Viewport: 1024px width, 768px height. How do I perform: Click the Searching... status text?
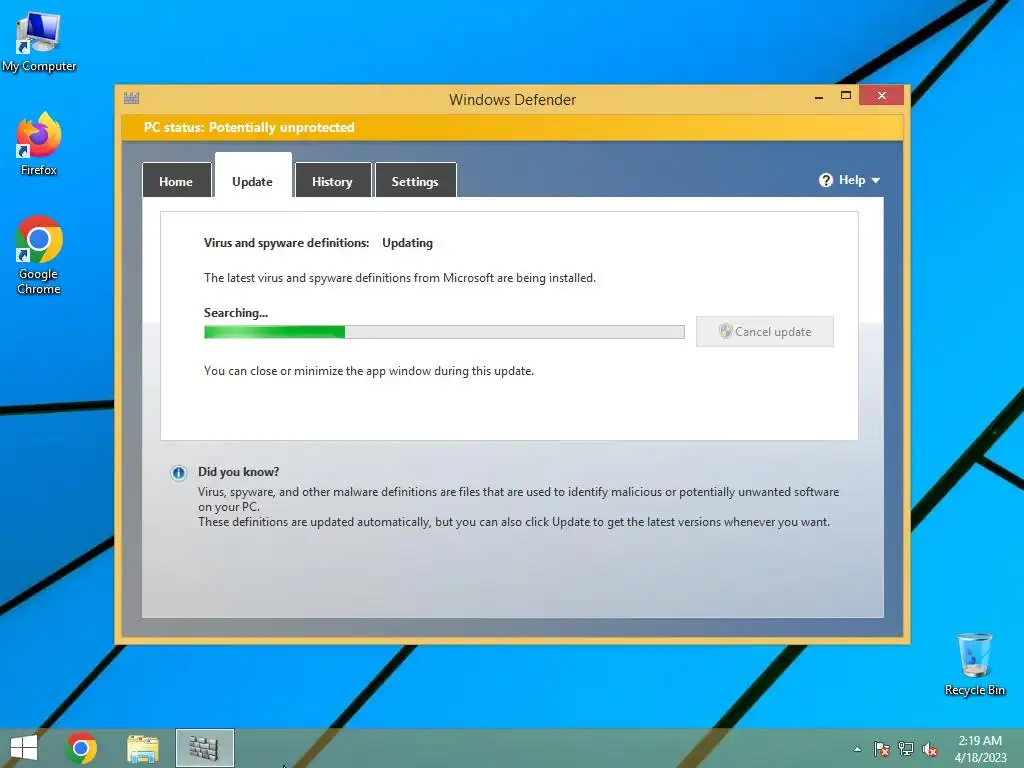(236, 313)
